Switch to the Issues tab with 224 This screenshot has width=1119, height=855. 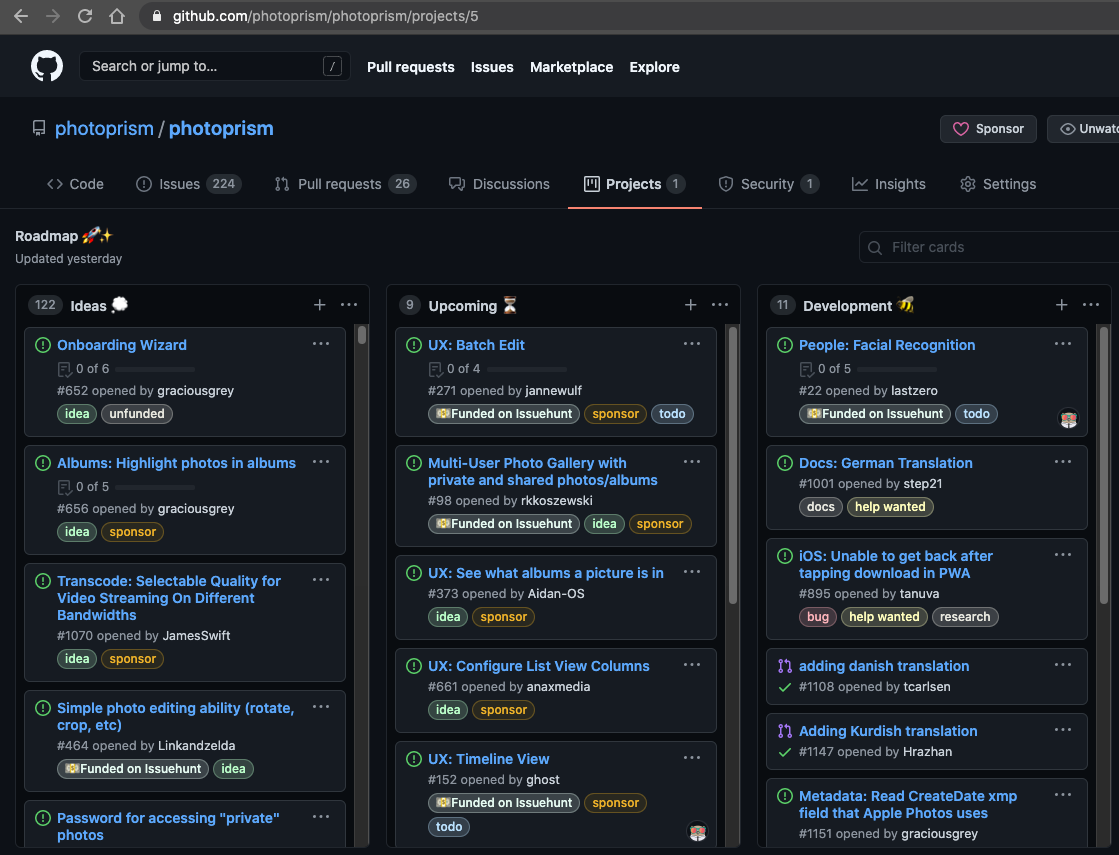[x=189, y=184]
